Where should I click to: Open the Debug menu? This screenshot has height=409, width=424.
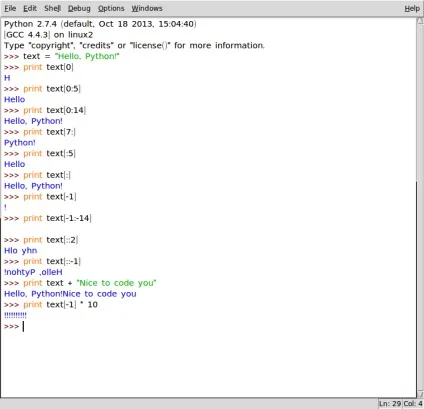click(79, 8)
